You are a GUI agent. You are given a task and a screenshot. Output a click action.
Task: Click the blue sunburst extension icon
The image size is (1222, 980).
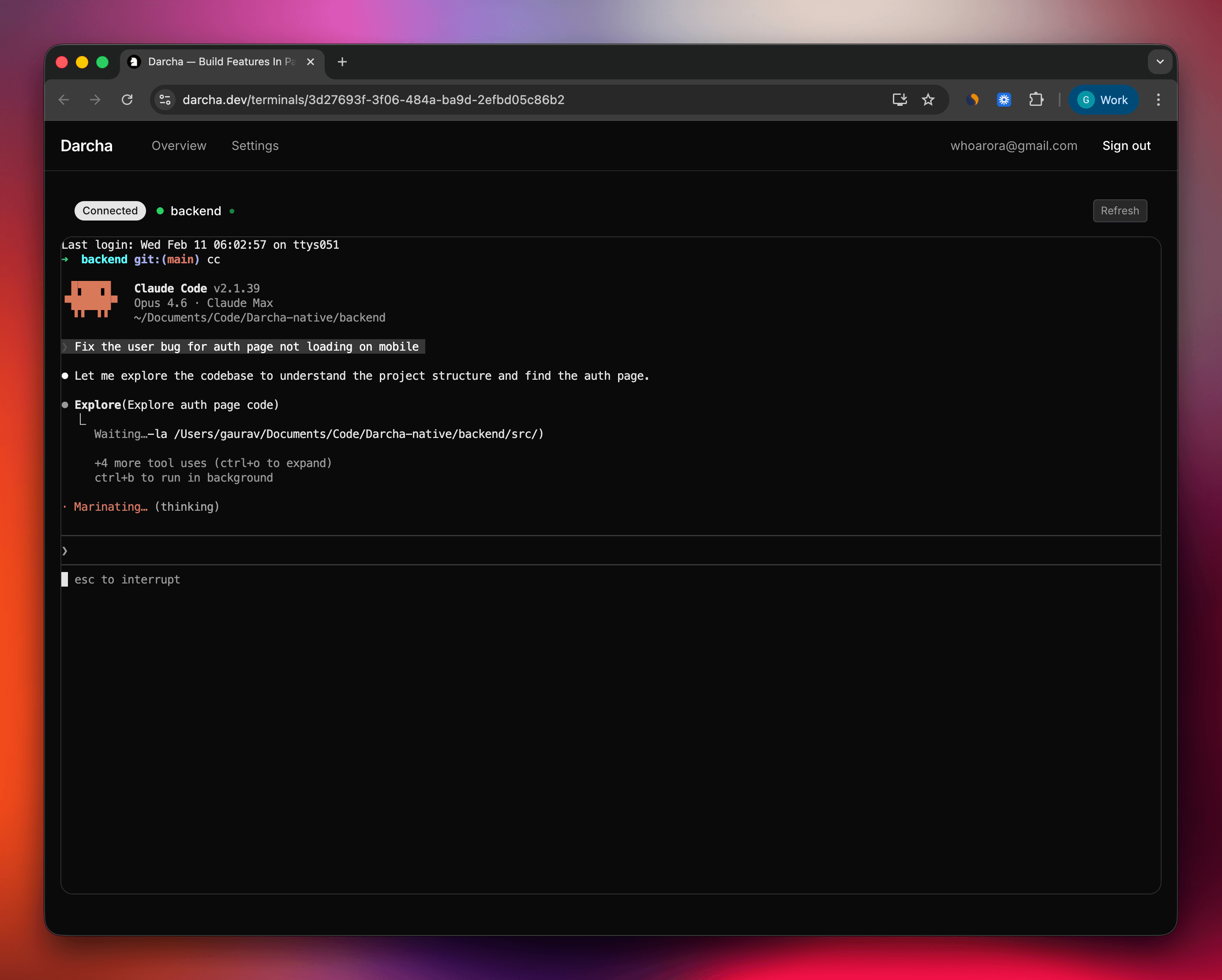point(1004,100)
